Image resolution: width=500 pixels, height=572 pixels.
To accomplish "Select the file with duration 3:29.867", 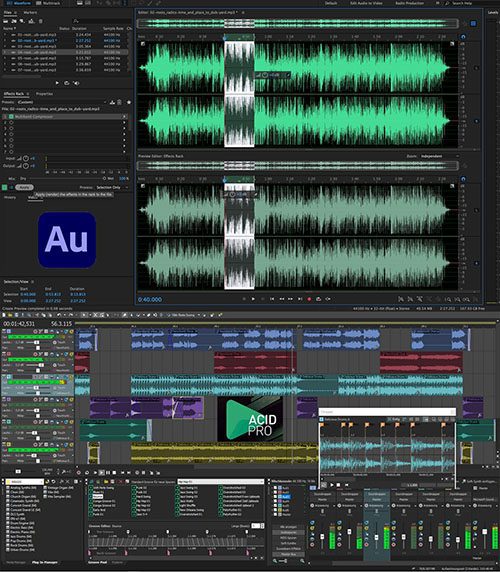I will pos(66,64).
